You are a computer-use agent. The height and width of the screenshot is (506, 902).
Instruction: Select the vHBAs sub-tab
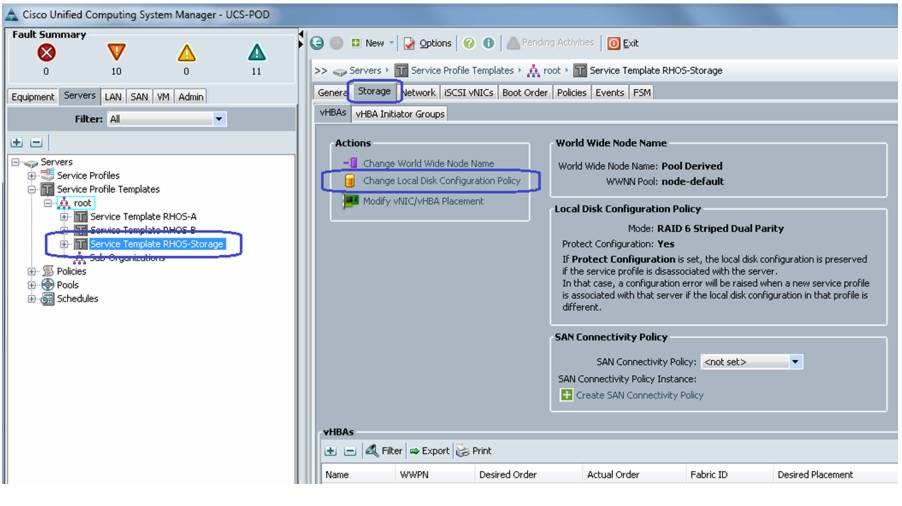pos(332,113)
